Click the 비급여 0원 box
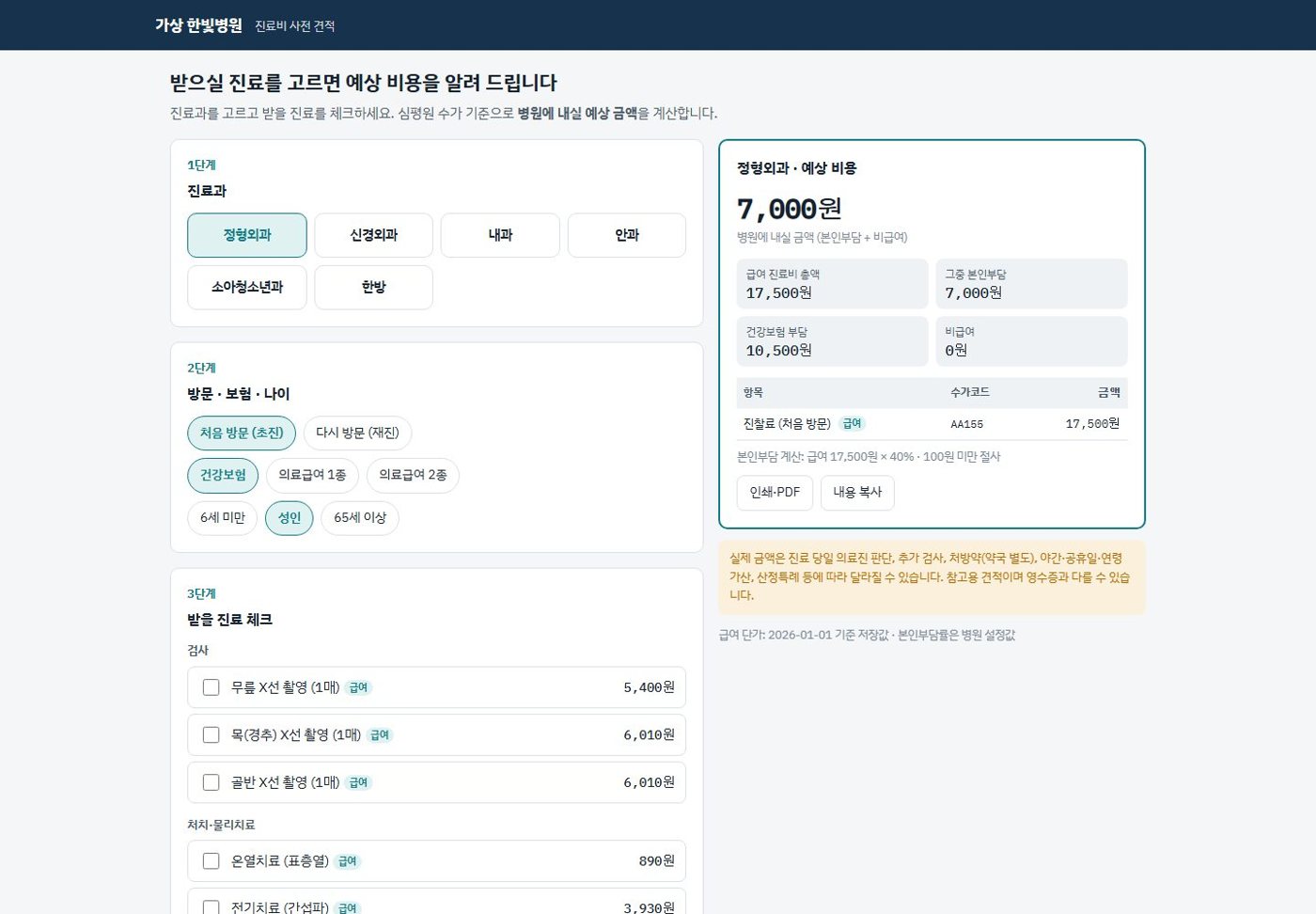The height and width of the screenshot is (914, 1316). coord(1031,341)
